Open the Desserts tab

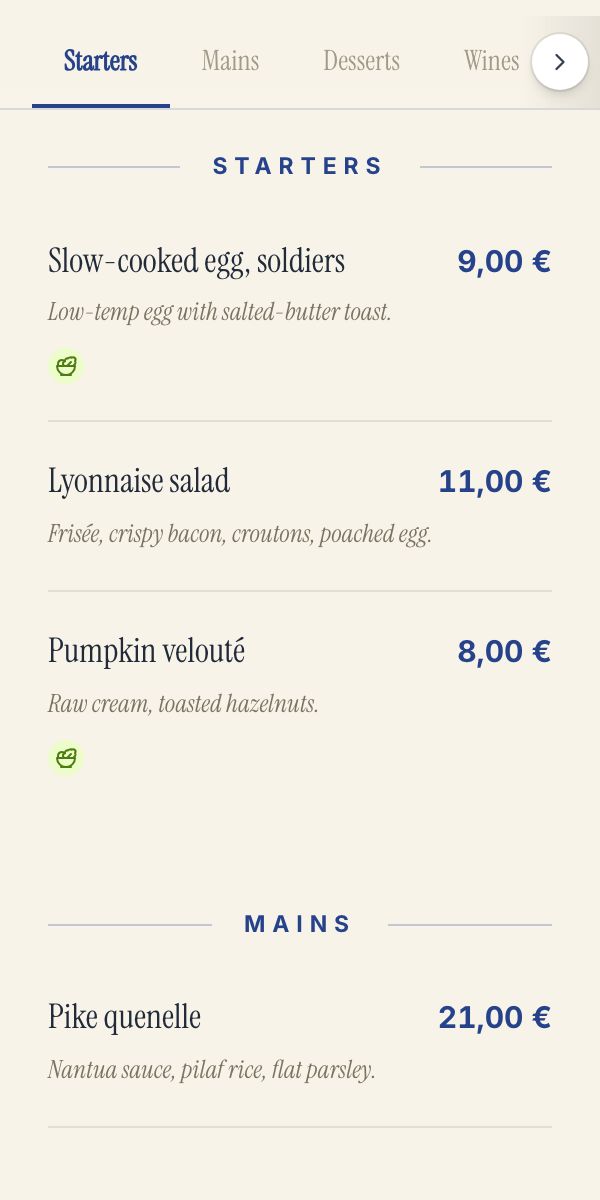pos(361,61)
